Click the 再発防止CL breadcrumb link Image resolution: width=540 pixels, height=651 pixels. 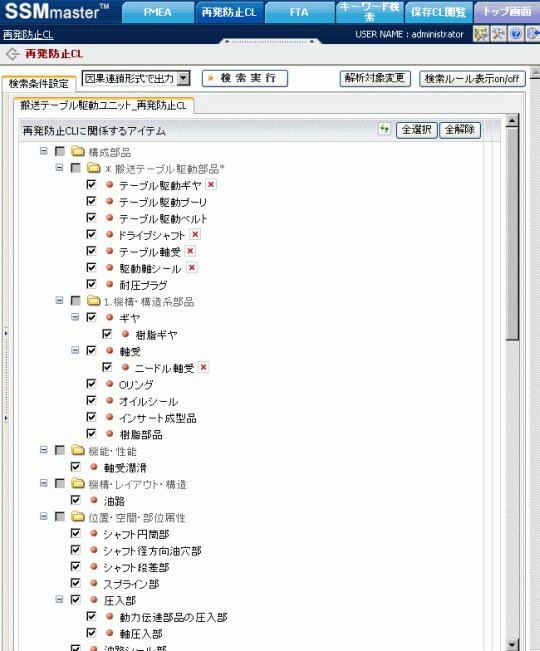[x=28, y=35]
